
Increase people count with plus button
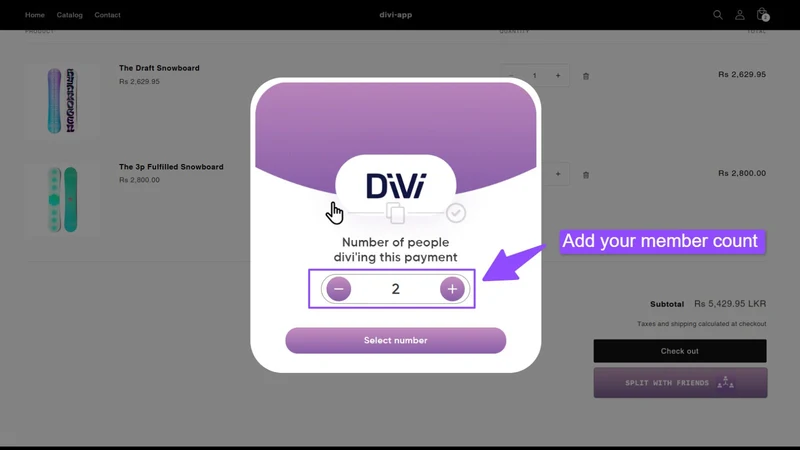pyautogui.click(x=452, y=289)
